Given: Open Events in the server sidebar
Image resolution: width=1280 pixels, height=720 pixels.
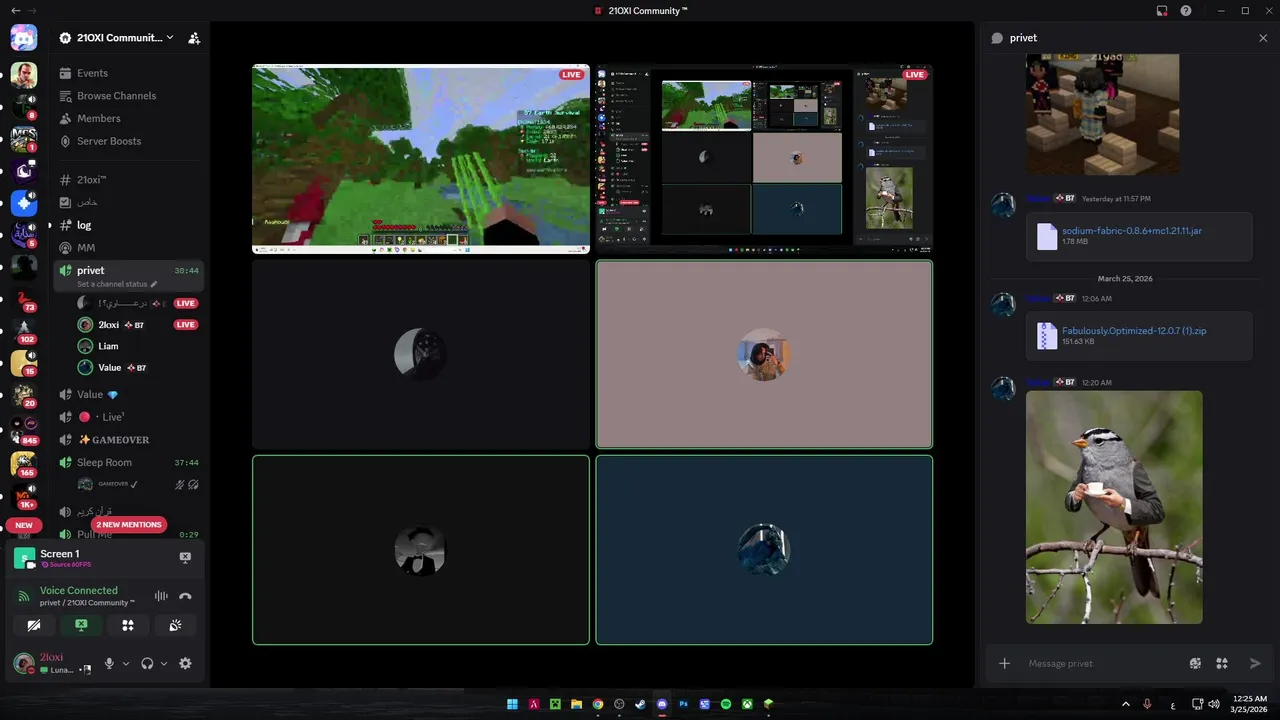Looking at the screenshot, I should 128,73.
